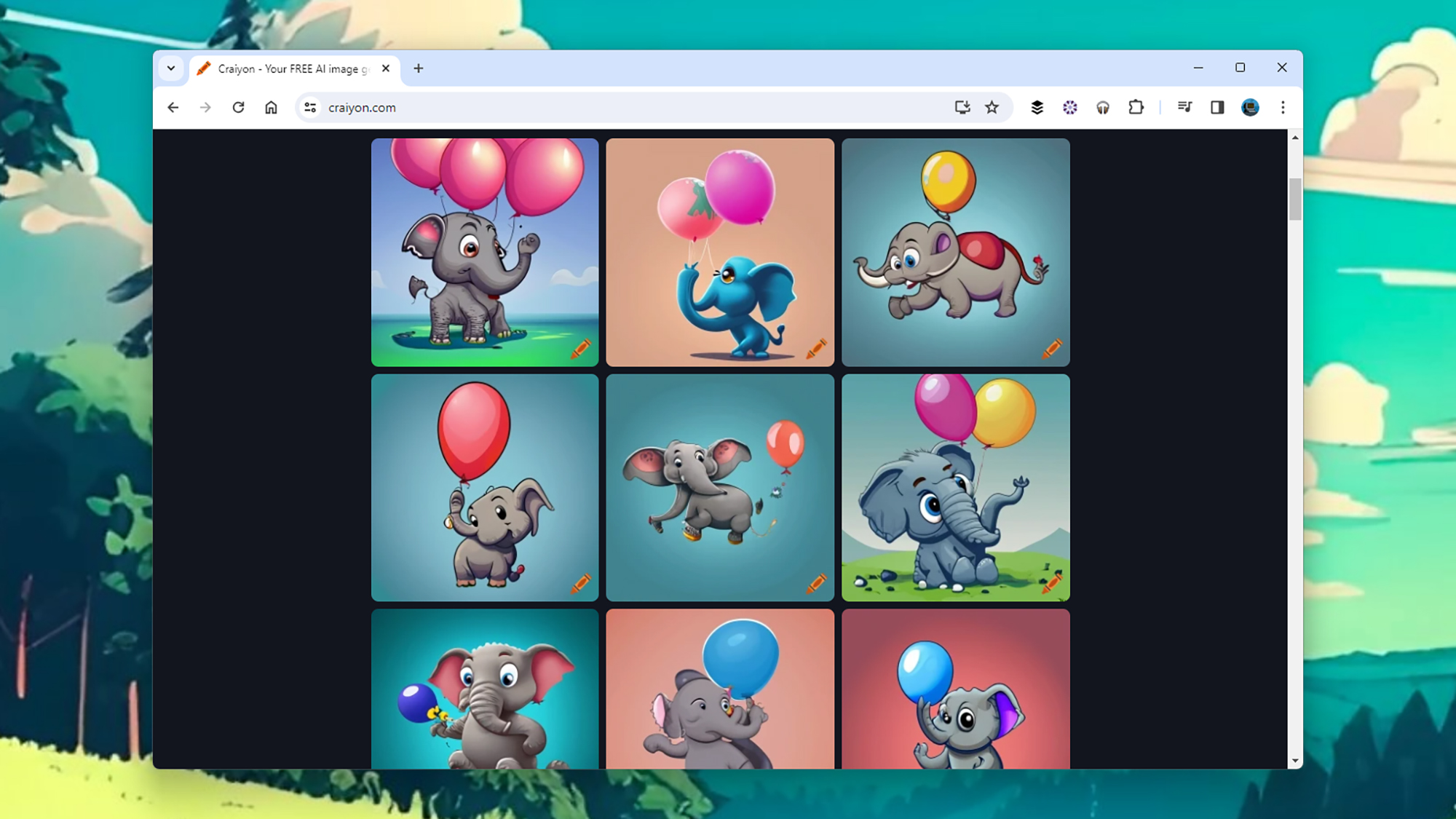Viewport: 1456px width, 819px height.
Task: Toggle the browser side panel
Action: coord(1217,107)
